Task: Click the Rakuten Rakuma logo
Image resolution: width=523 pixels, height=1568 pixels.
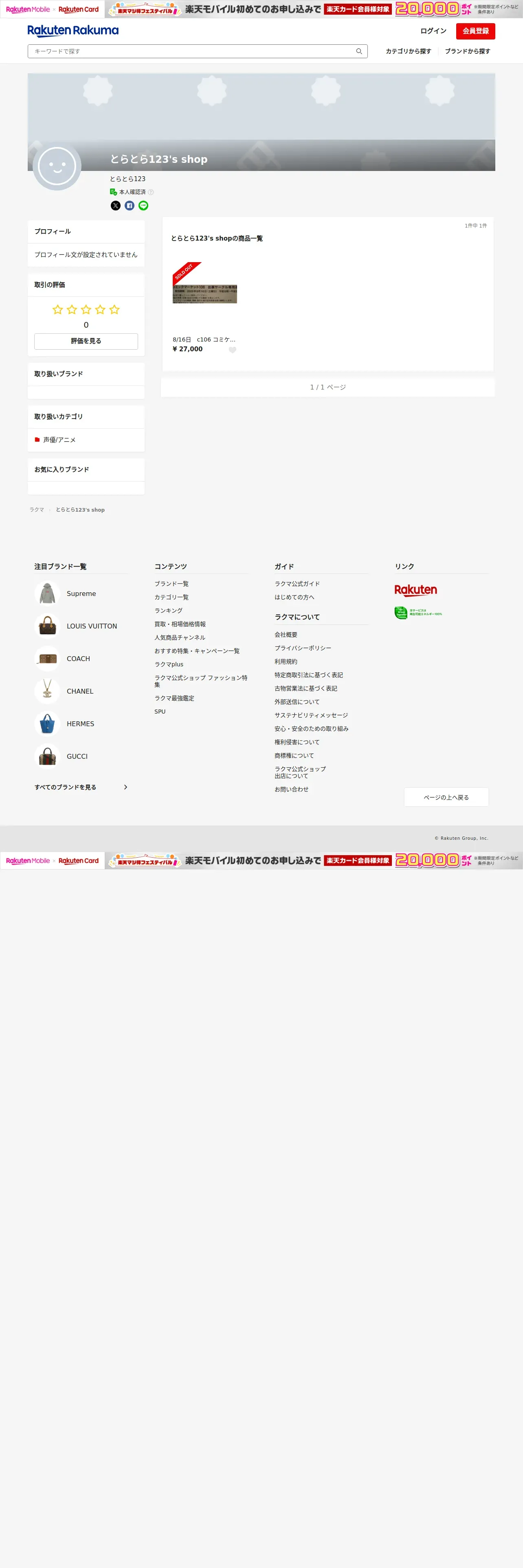Action: (x=73, y=31)
